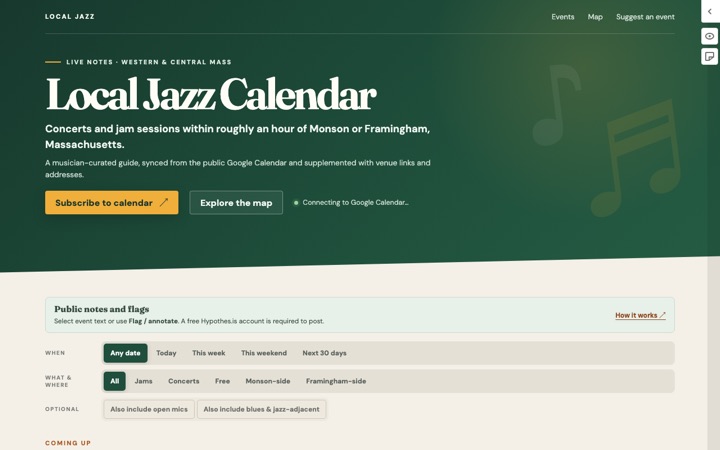Filter events by Jams

tap(143, 381)
